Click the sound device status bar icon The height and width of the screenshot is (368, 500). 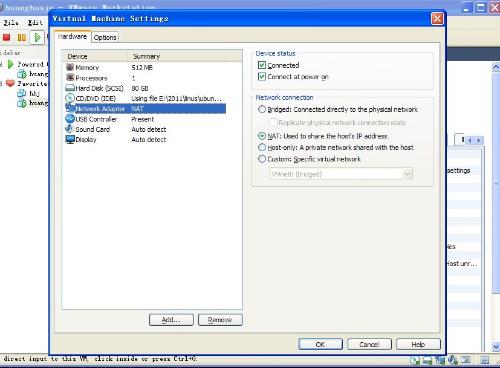point(453,360)
